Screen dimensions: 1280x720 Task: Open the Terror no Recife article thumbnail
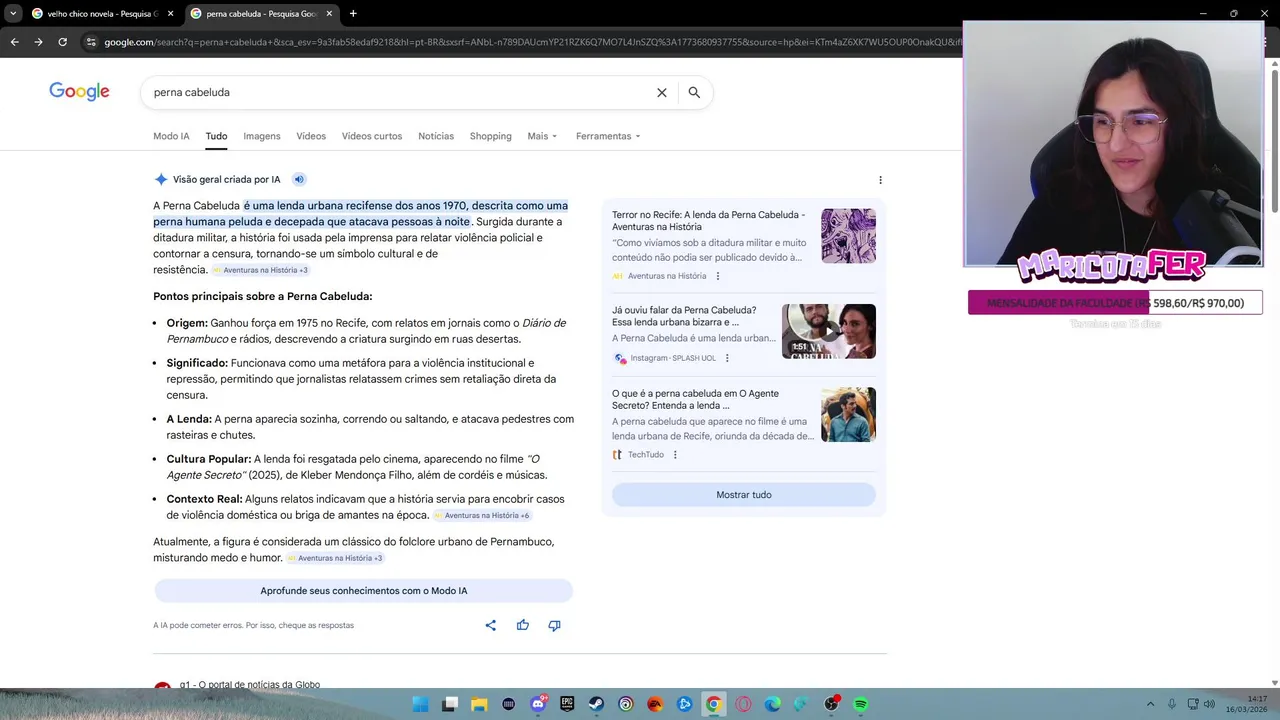point(848,236)
